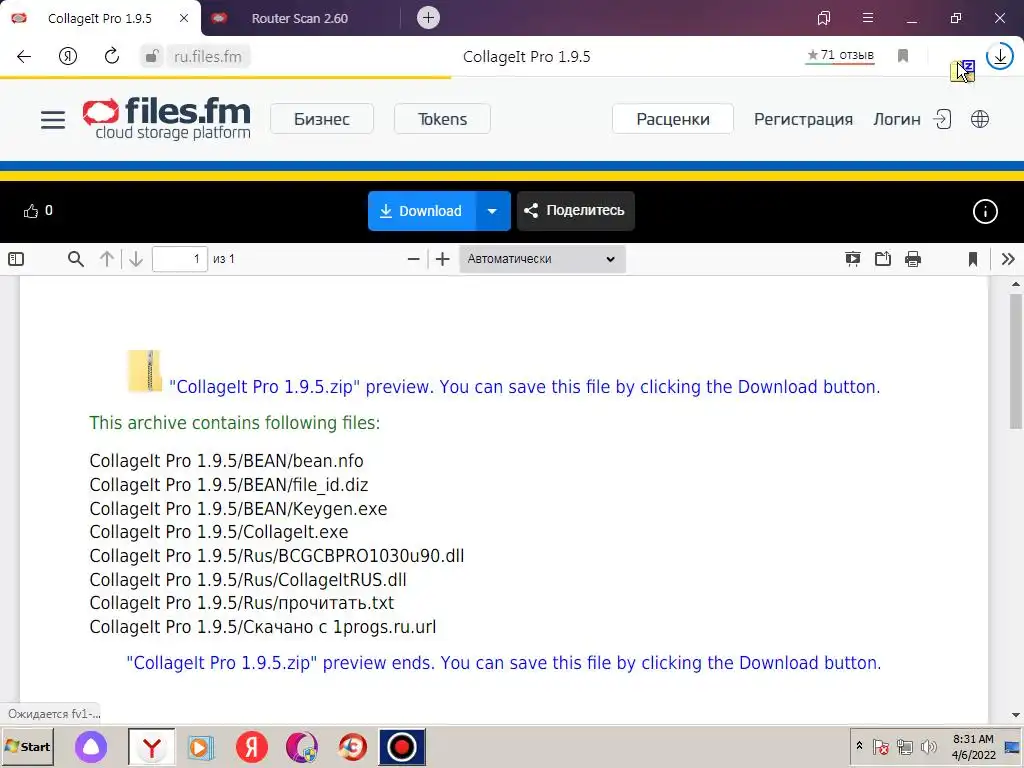The image size is (1024, 768).
Task: Expand the Download options arrow
Action: (492, 211)
